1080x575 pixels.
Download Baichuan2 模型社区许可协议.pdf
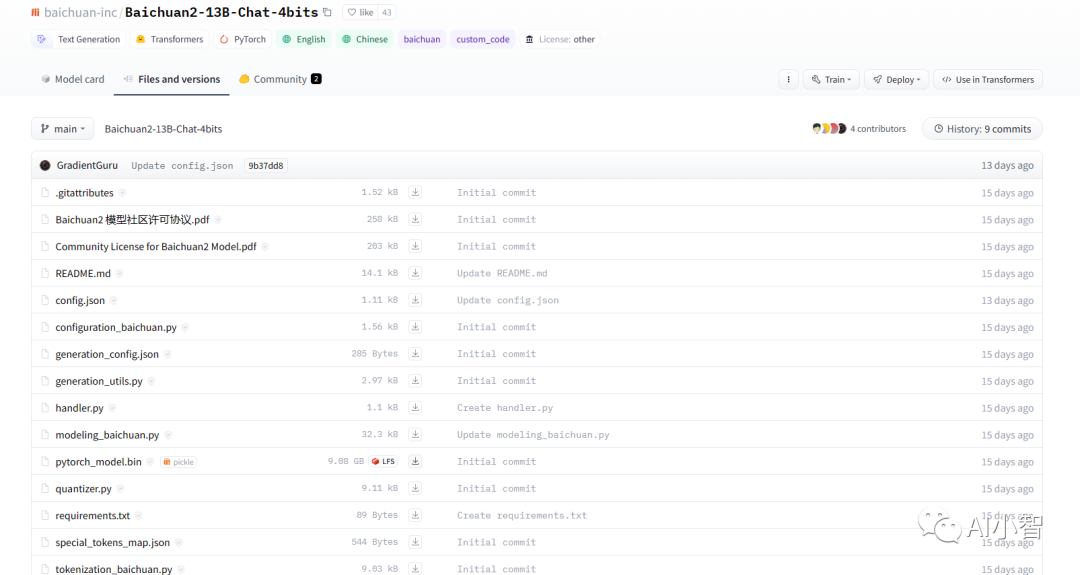[x=415, y=219]
